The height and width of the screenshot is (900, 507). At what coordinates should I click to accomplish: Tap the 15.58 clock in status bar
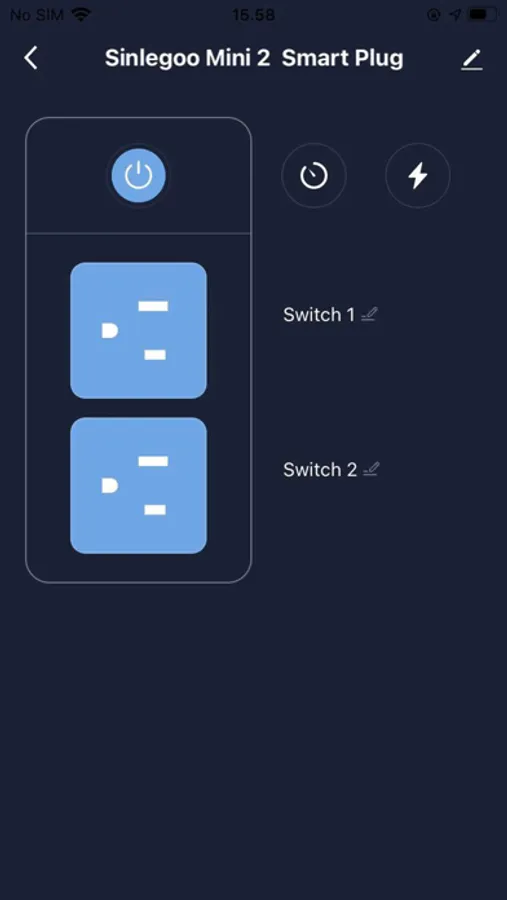253,14
